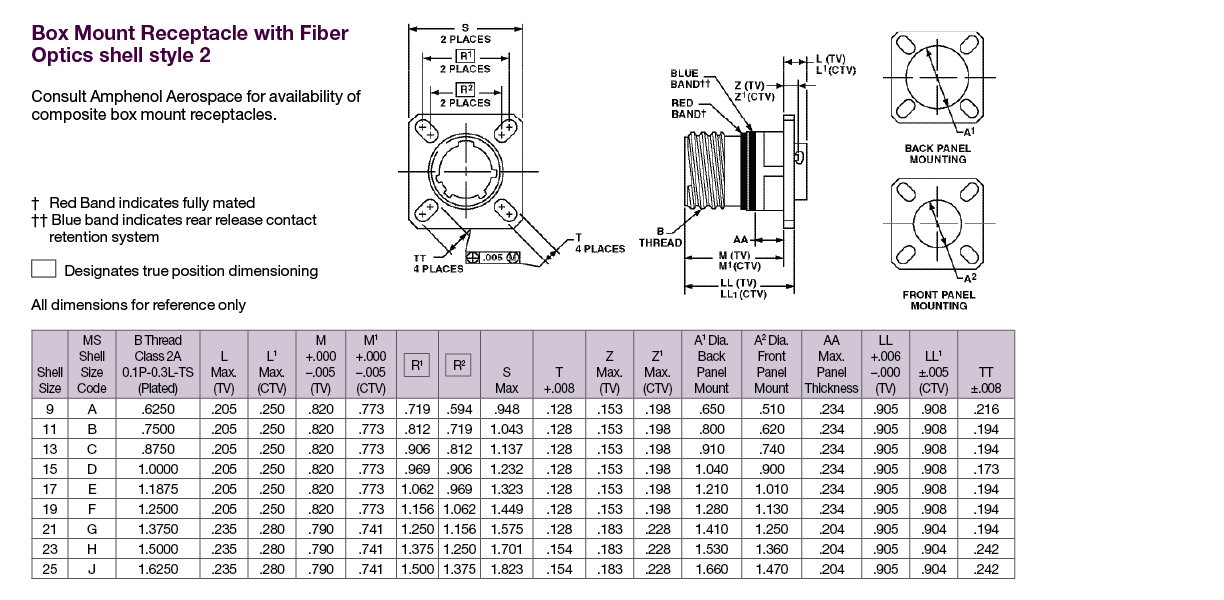Image resolution: width=1224 pixels, height=600 pixels.
Task: Click the 'B Thread Class 2A' column header
Action: (x=157, y=363)
